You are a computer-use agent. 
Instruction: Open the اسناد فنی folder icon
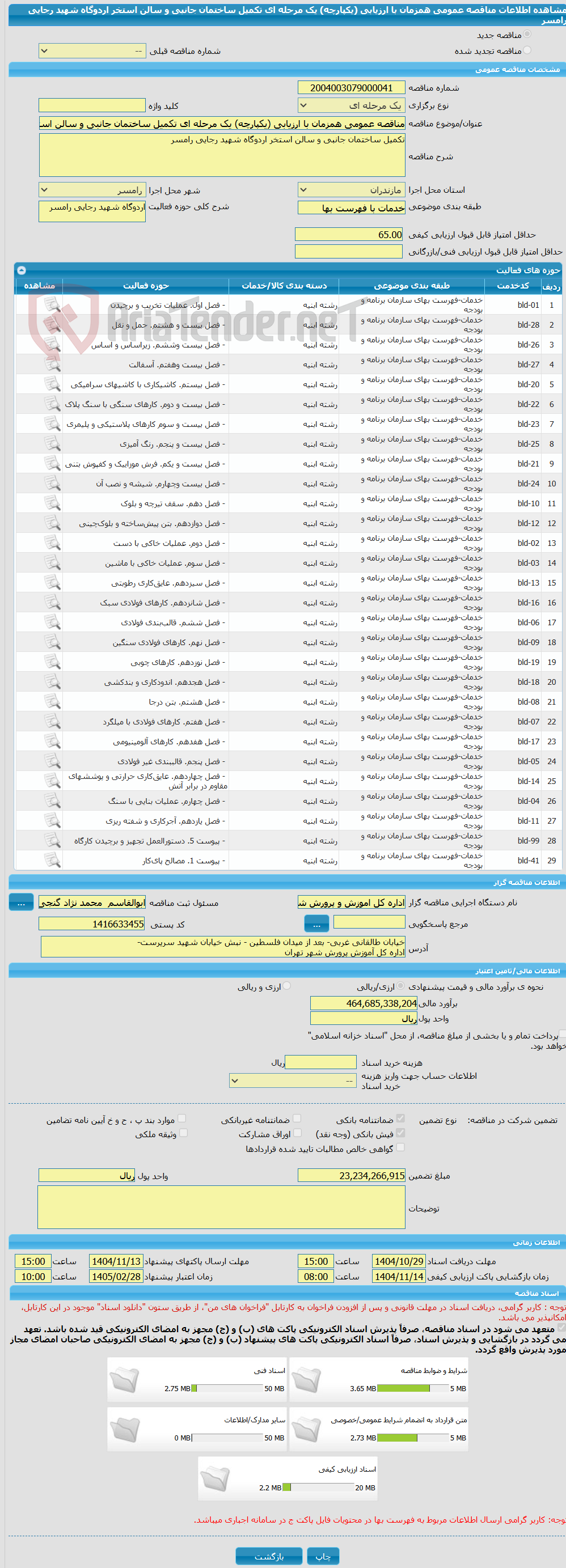point(125,1380)
